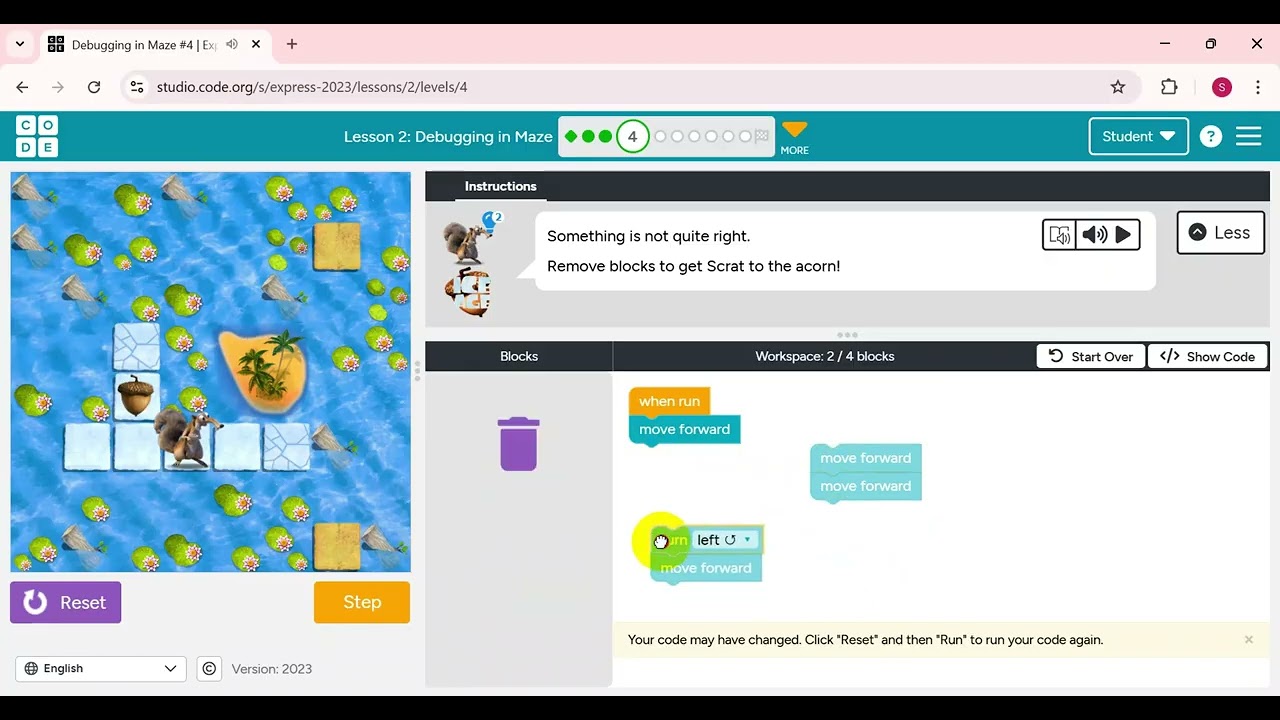1280x720 pixels.
Task: Select the lower detached move forward block
Action: point(865,486)
